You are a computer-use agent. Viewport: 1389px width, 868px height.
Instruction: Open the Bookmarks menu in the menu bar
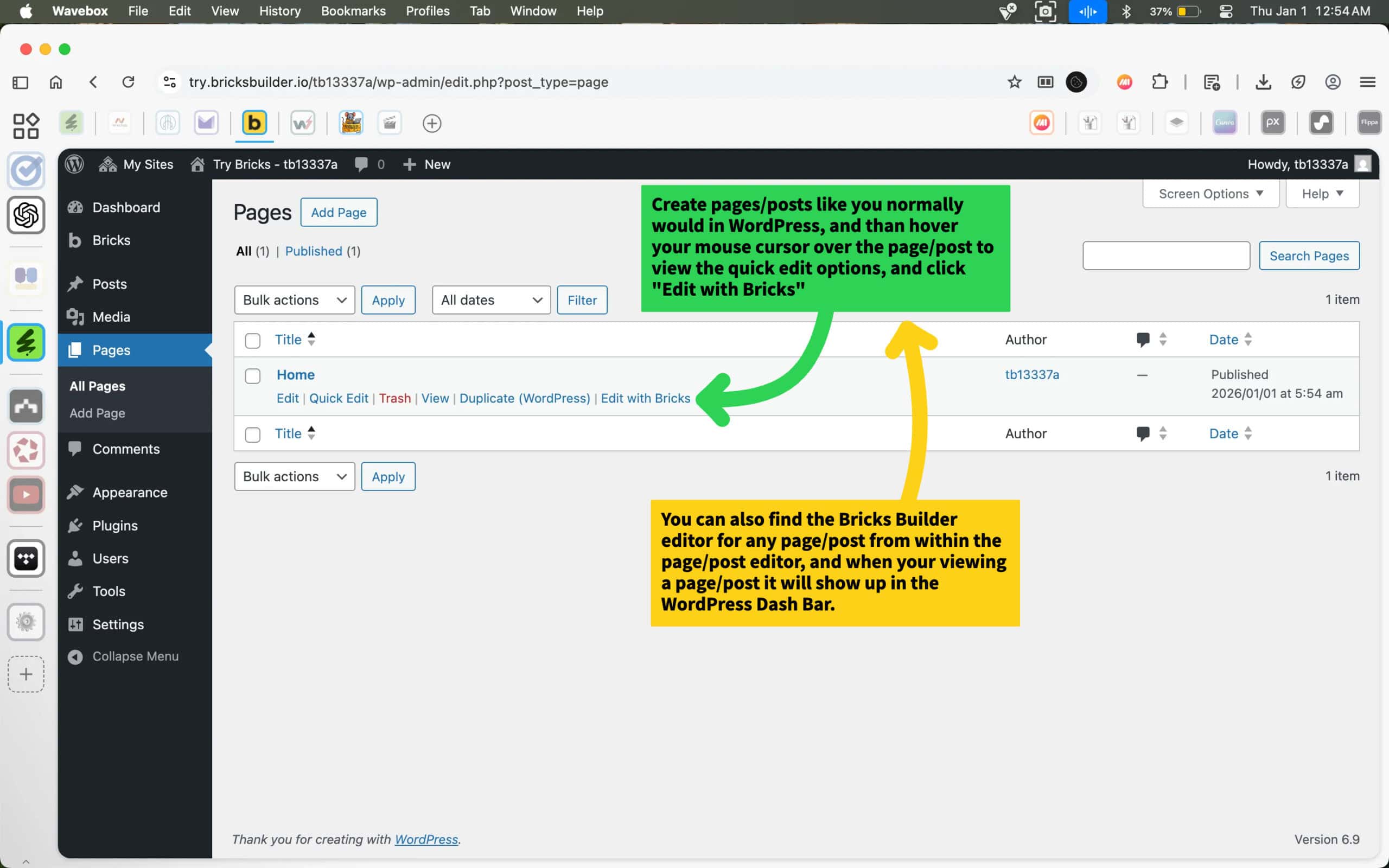coord(353,11)
